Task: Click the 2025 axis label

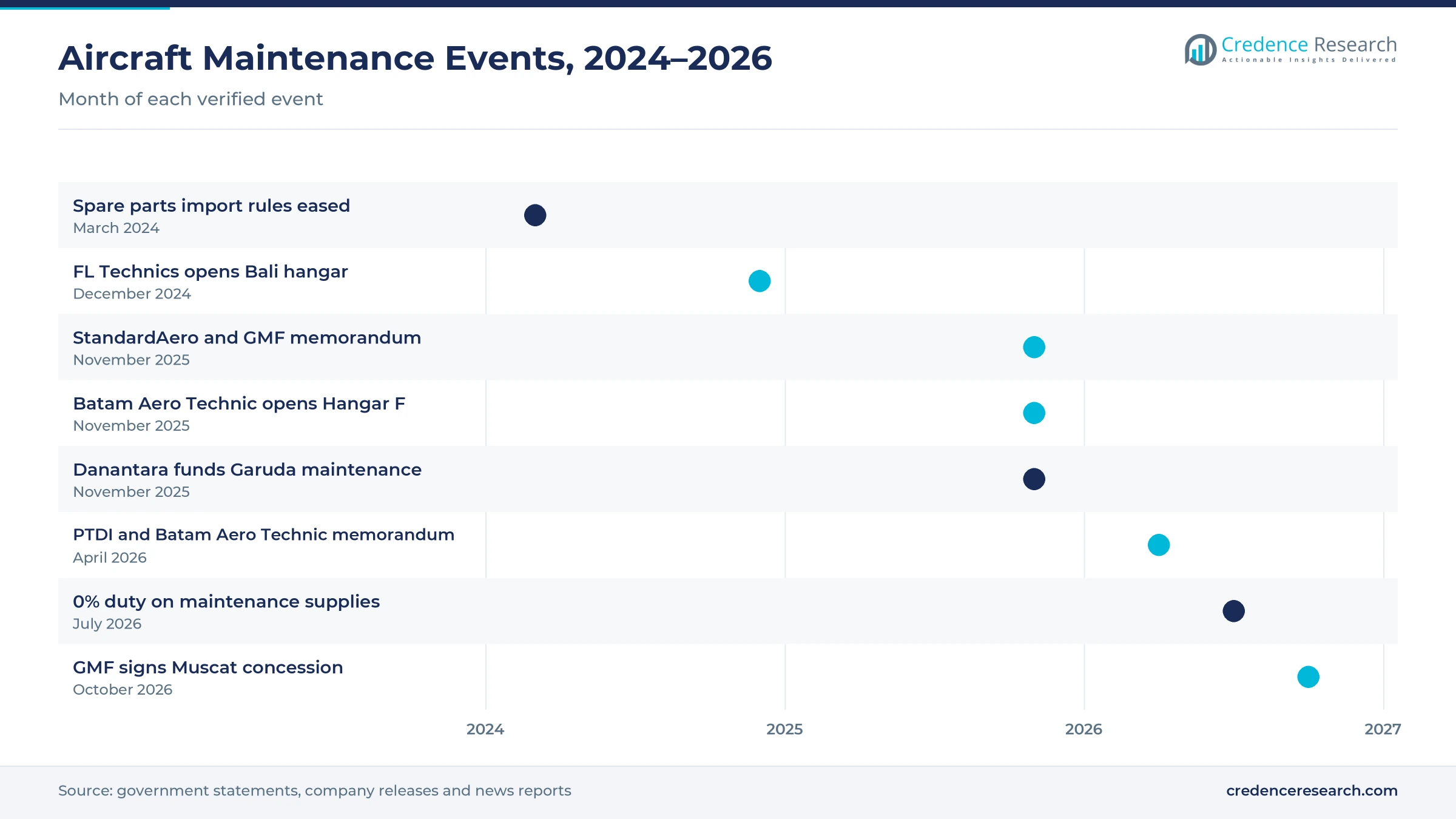Action: [784, 729]
